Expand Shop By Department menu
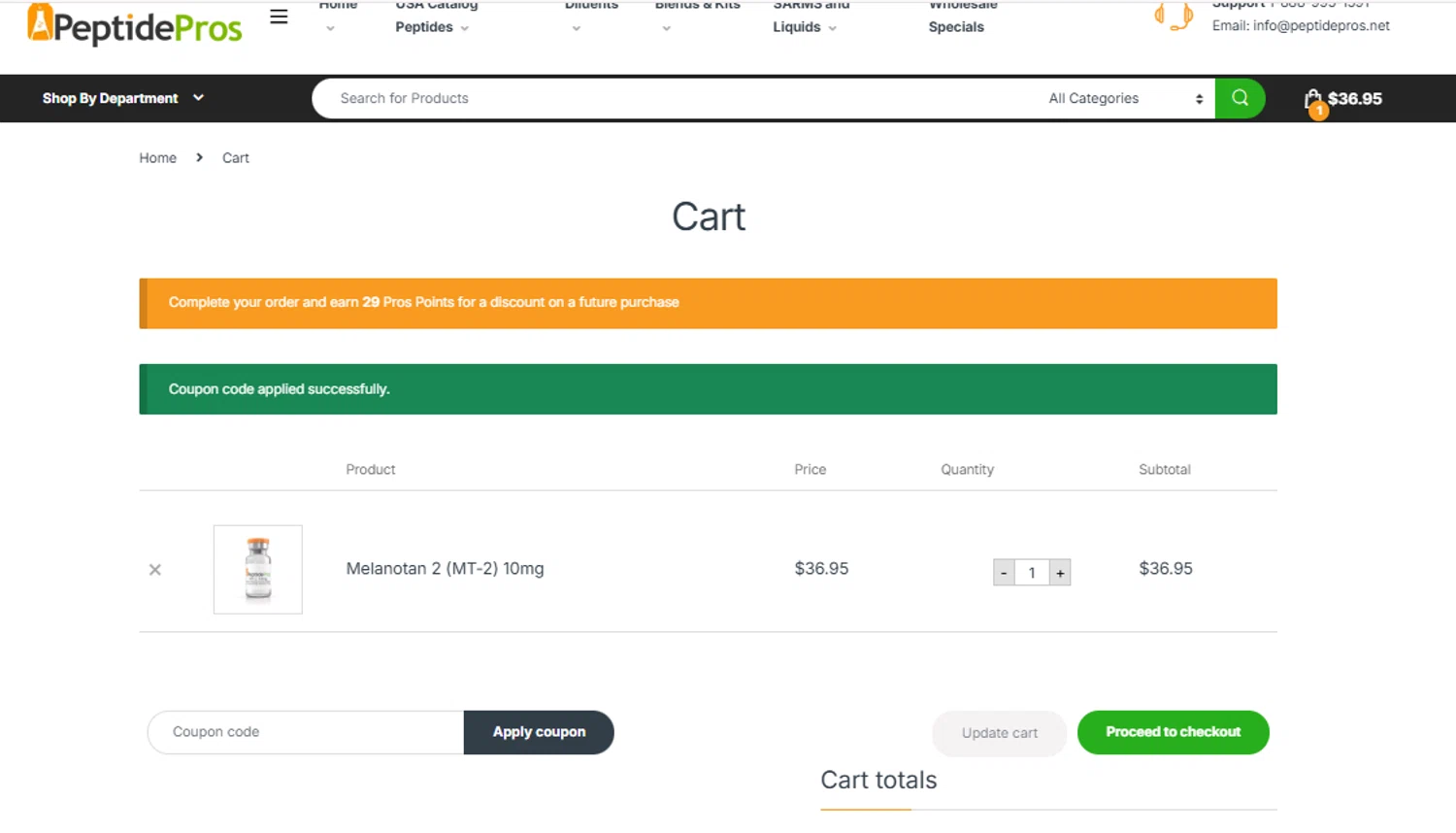This screenshot has height=833, width=1456. point(123,98)
